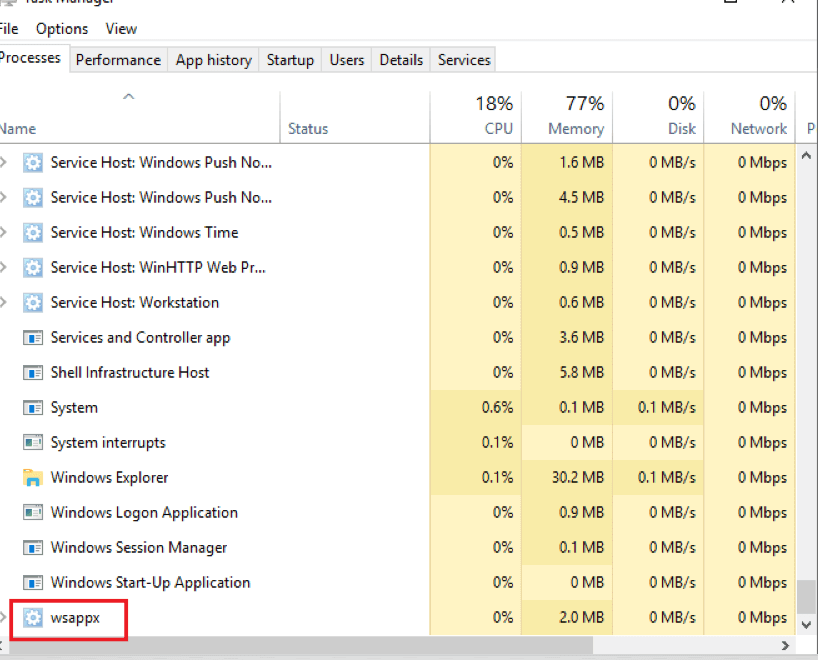Expand the Service Host: WinHTTP Web Pr... group
The width and height of the screenshot is (818, 660).
point(3,268)
